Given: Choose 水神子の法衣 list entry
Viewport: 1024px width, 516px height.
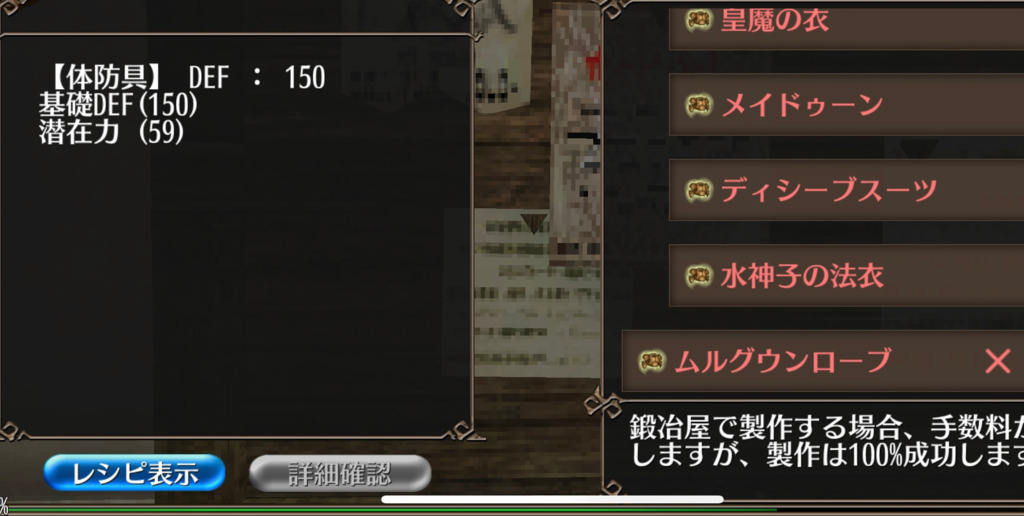Looking at the screenshot, I should coord(846,276).
